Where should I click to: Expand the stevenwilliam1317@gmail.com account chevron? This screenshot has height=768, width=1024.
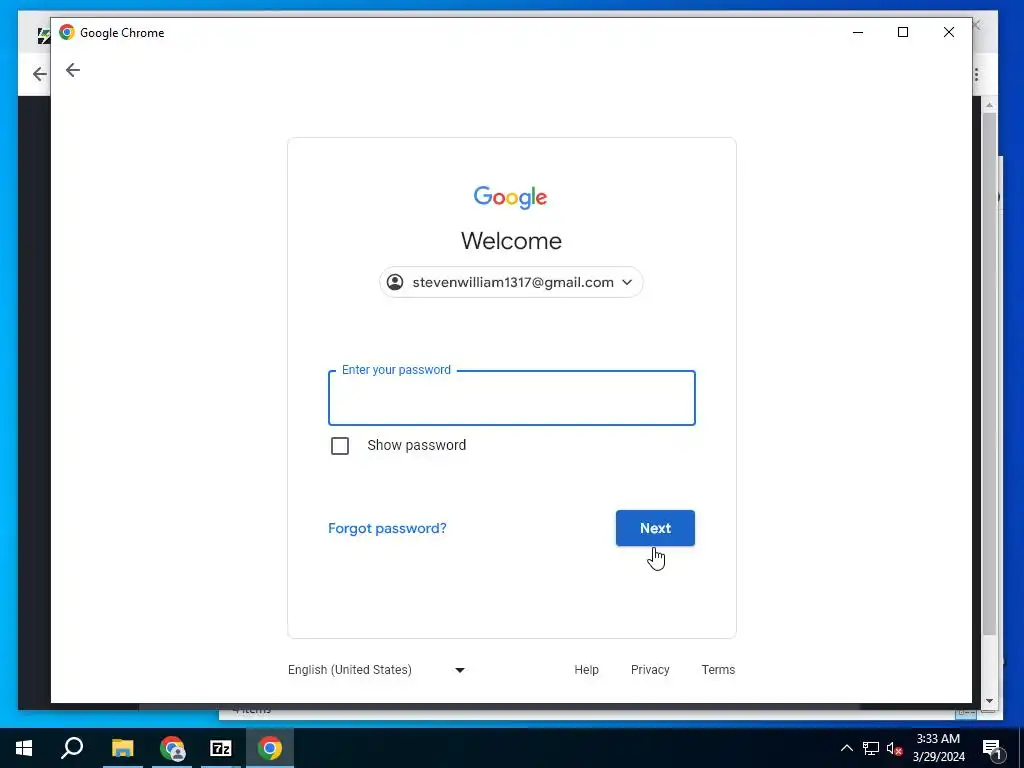(x=627, y=282)
